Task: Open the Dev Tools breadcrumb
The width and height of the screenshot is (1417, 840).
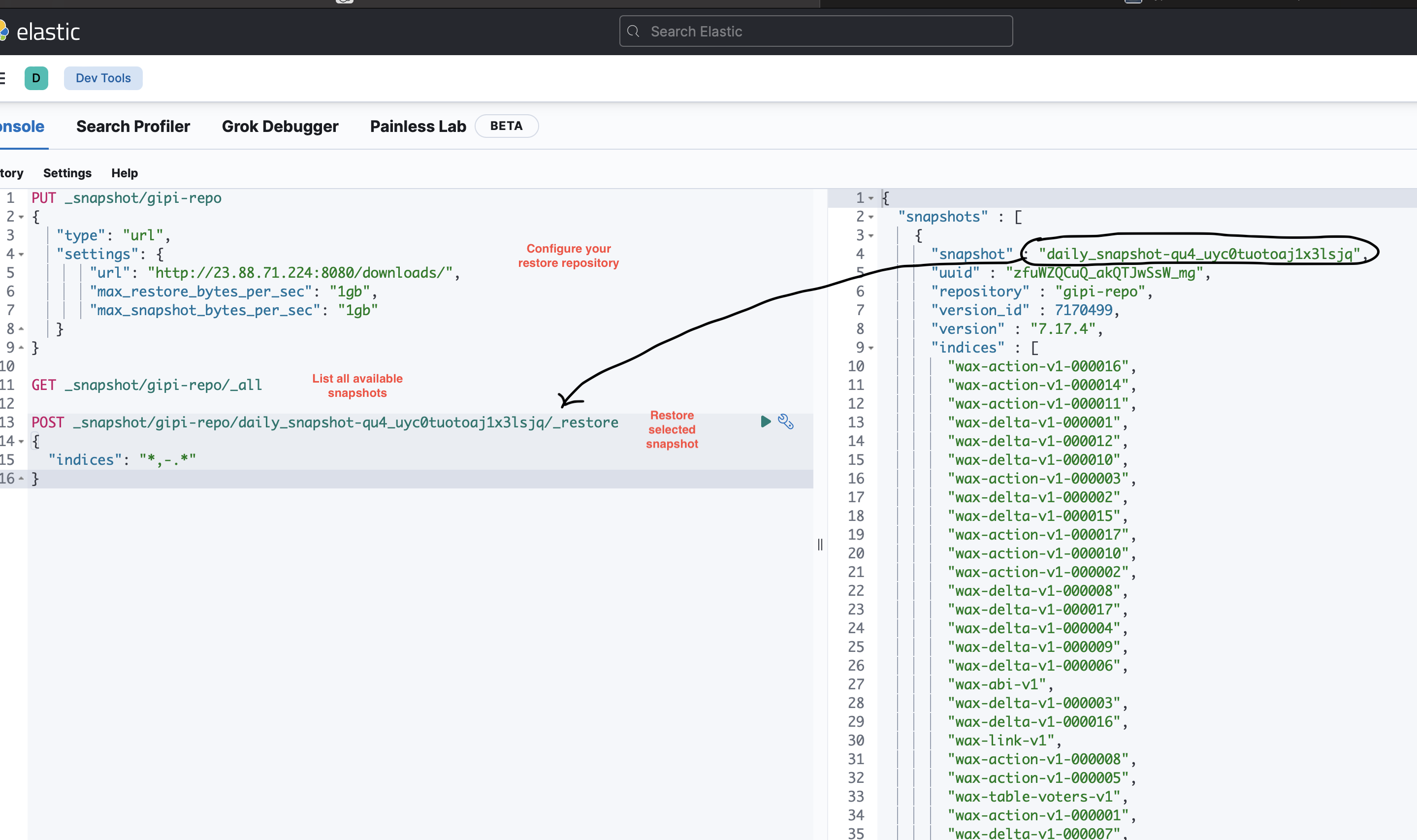Action: [103, 78]
